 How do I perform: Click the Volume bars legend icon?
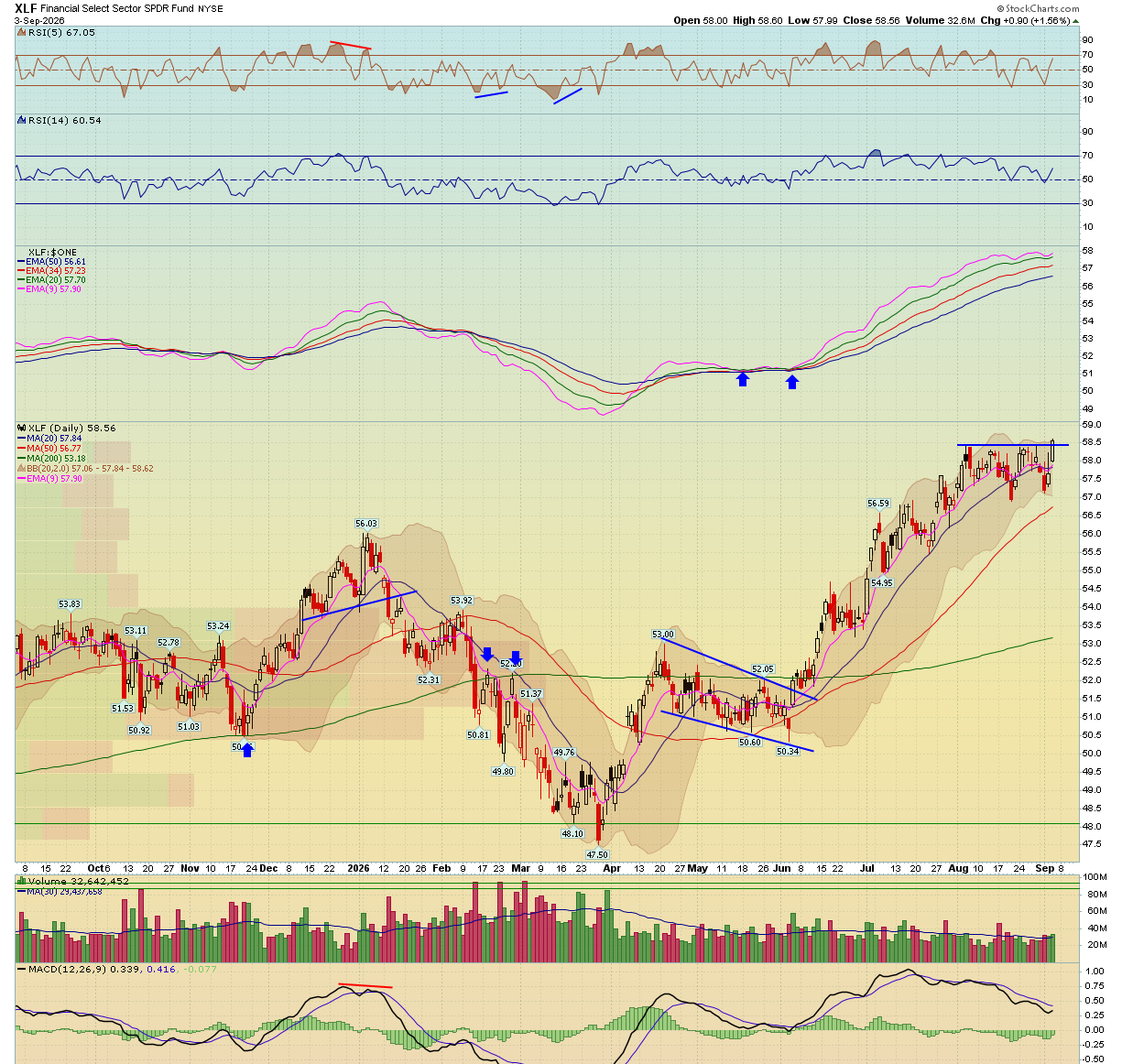pyautogui.click(x=21, y=881)
